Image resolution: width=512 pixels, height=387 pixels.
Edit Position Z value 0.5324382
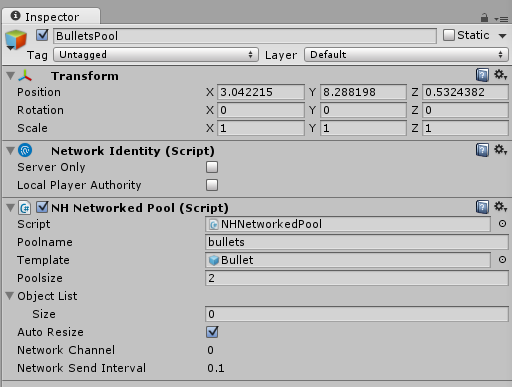465,92
